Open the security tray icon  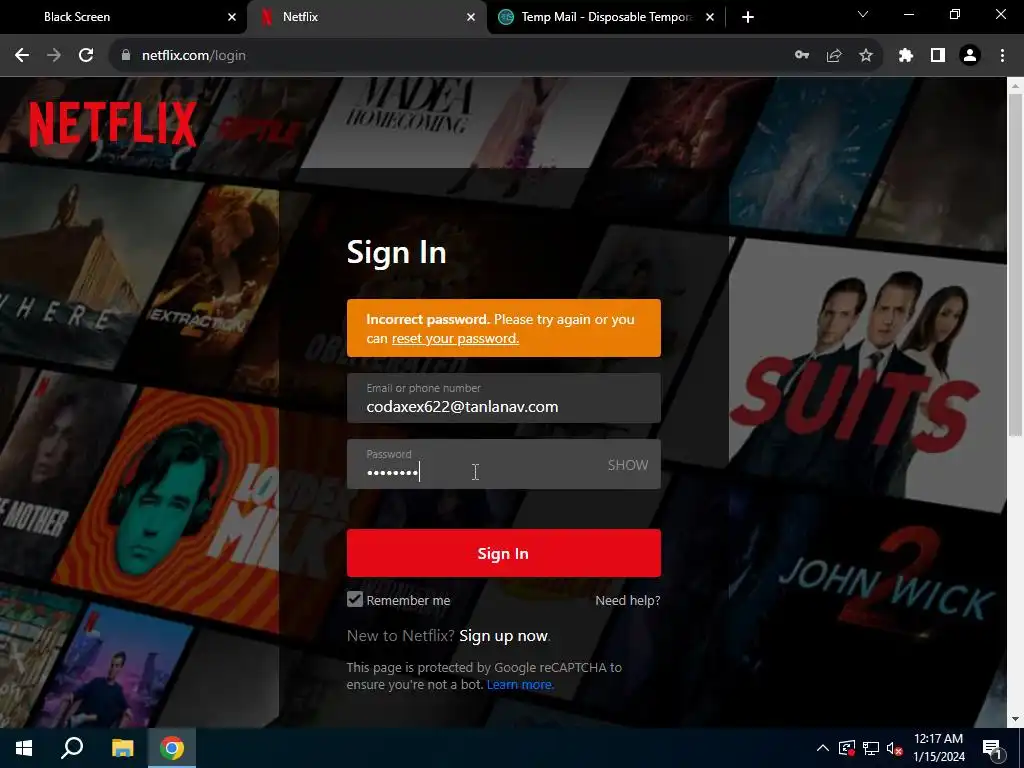tap(847, 748)
